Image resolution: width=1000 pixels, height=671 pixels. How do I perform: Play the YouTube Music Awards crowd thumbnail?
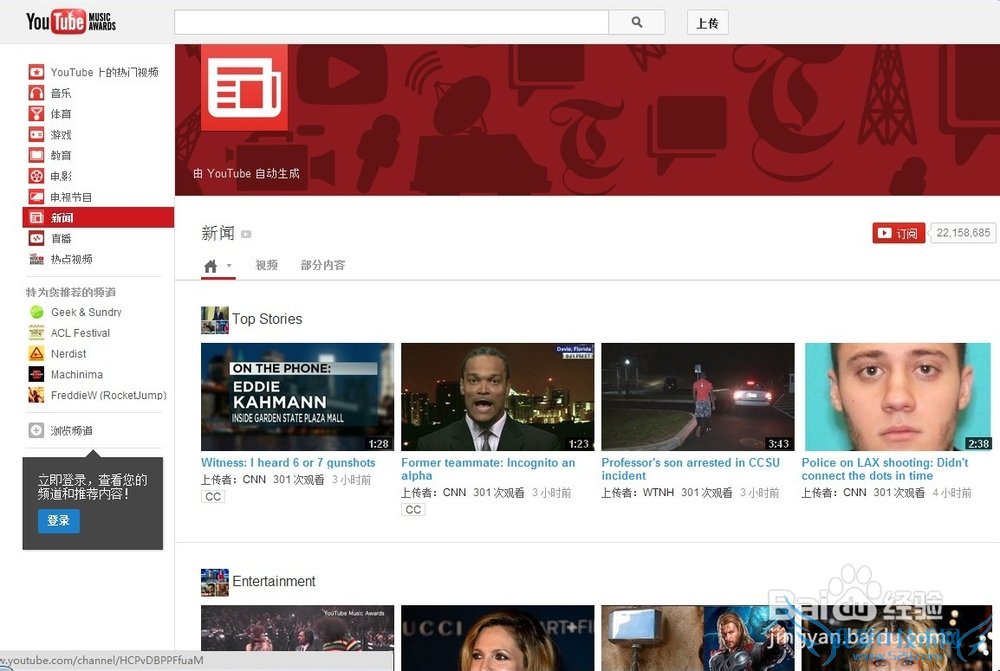tap(297, 638)
